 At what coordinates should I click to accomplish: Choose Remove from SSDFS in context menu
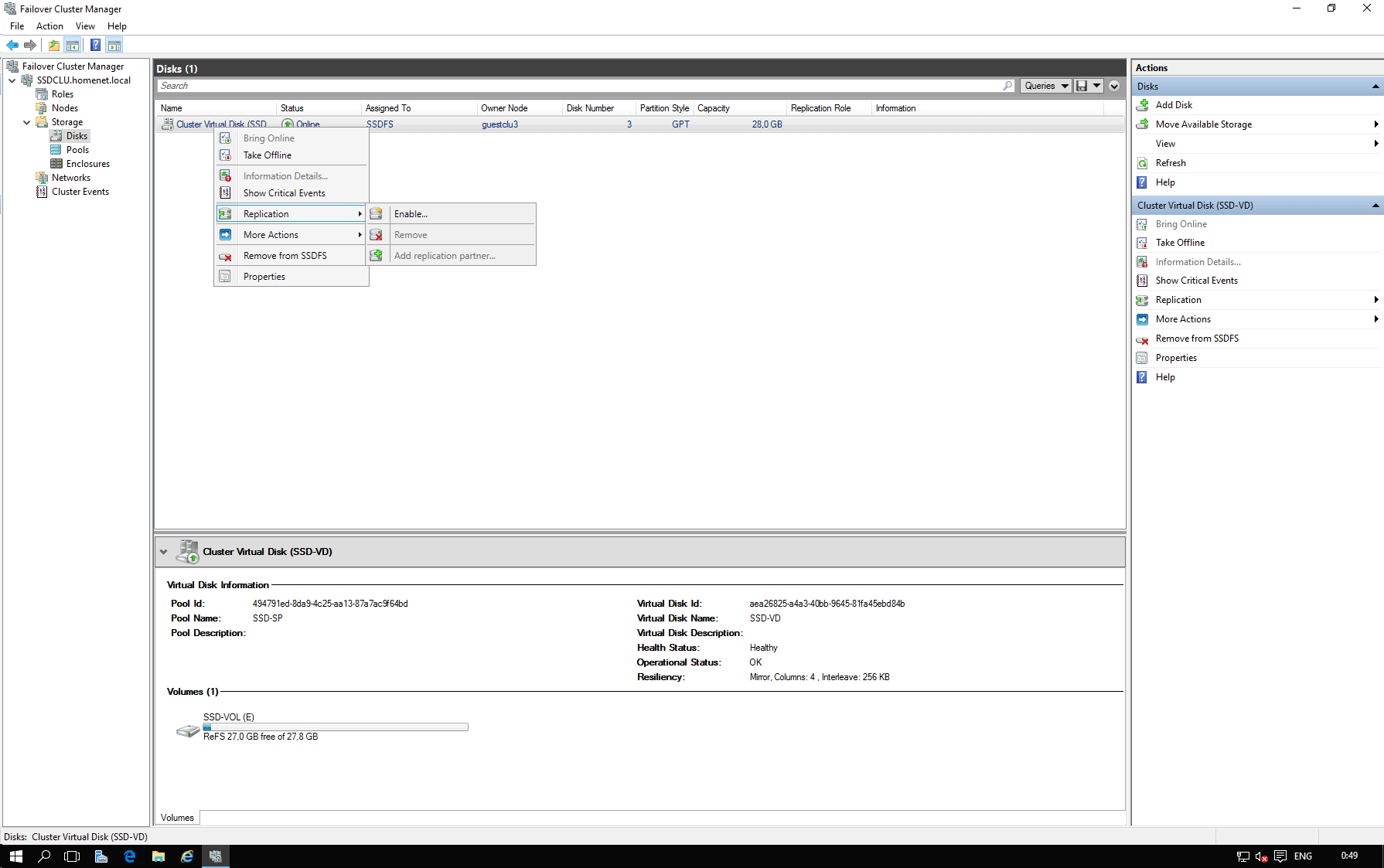[x=285, y=256]
